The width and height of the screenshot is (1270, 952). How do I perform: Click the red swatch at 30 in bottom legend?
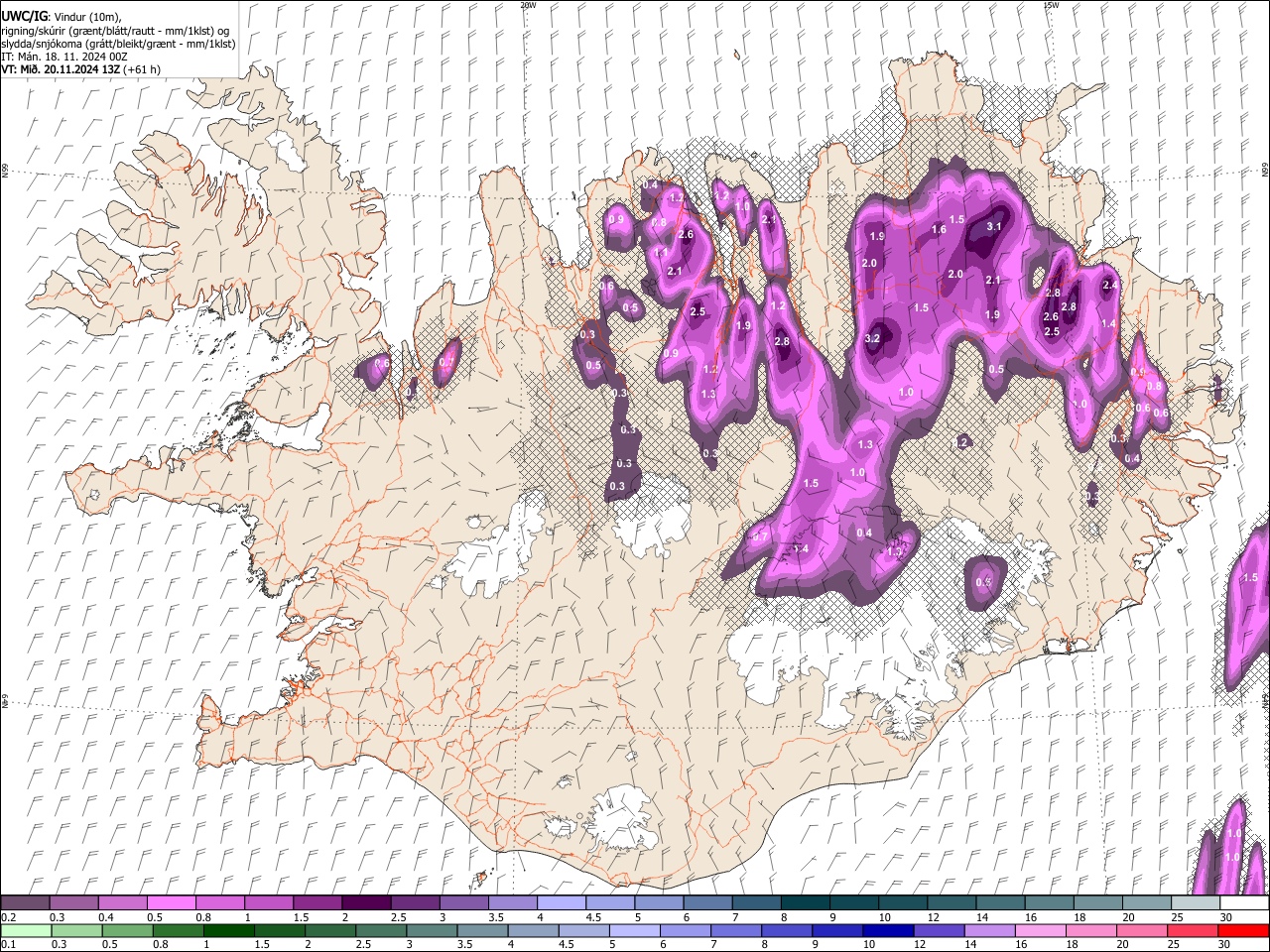1244,930
